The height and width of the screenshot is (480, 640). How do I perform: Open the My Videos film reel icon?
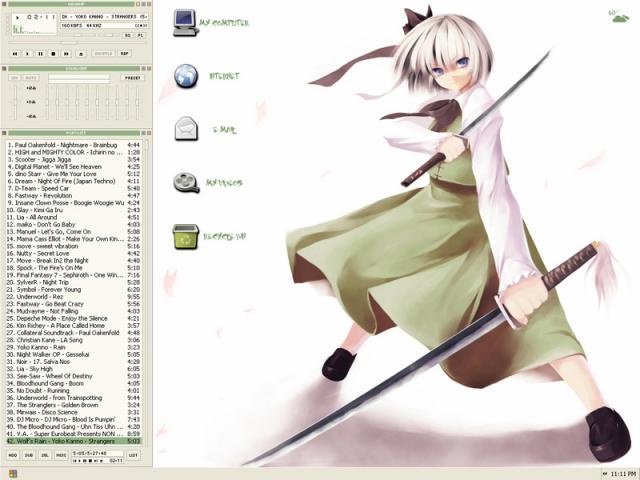tap(186, 182)
